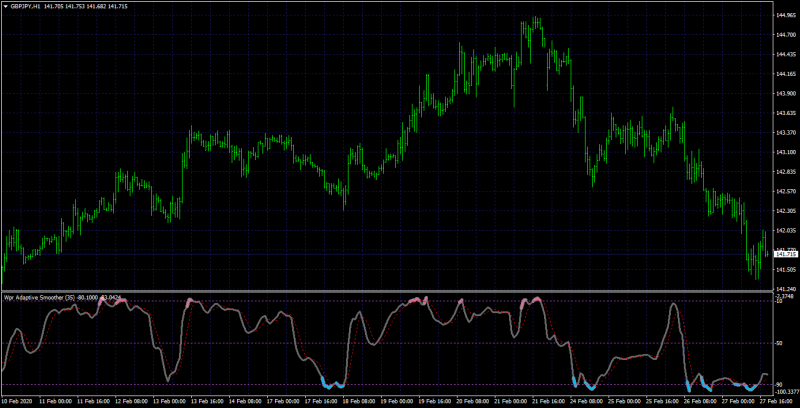800x408 pixels.
Task: Click price axis value 143.100
Action: tap(786, 152)
